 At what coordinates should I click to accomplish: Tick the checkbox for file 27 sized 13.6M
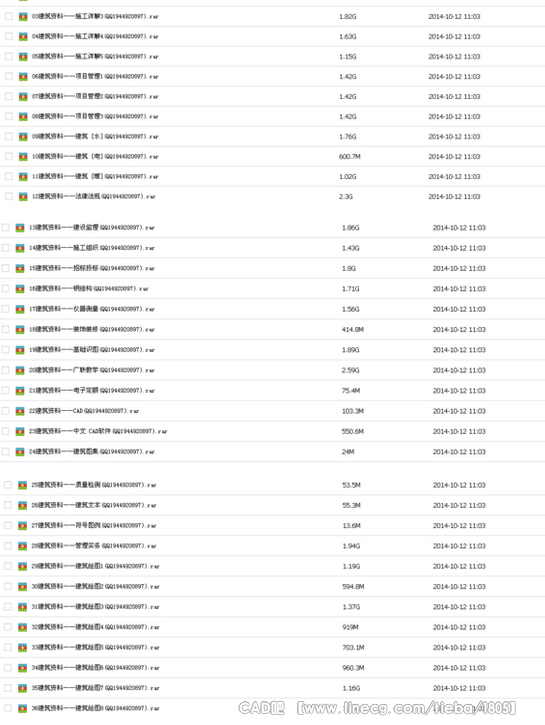tap(8, 525)
